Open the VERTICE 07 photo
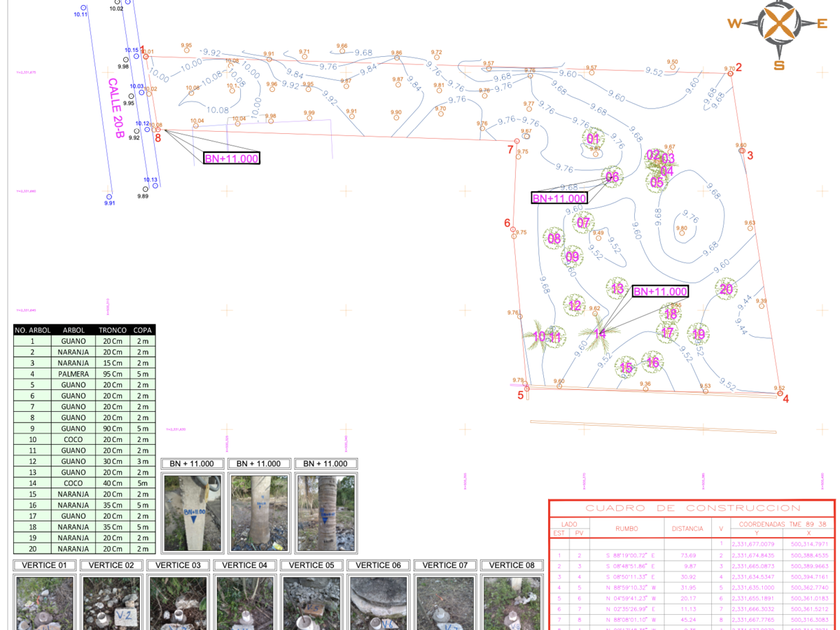 (x=445, y=603)
